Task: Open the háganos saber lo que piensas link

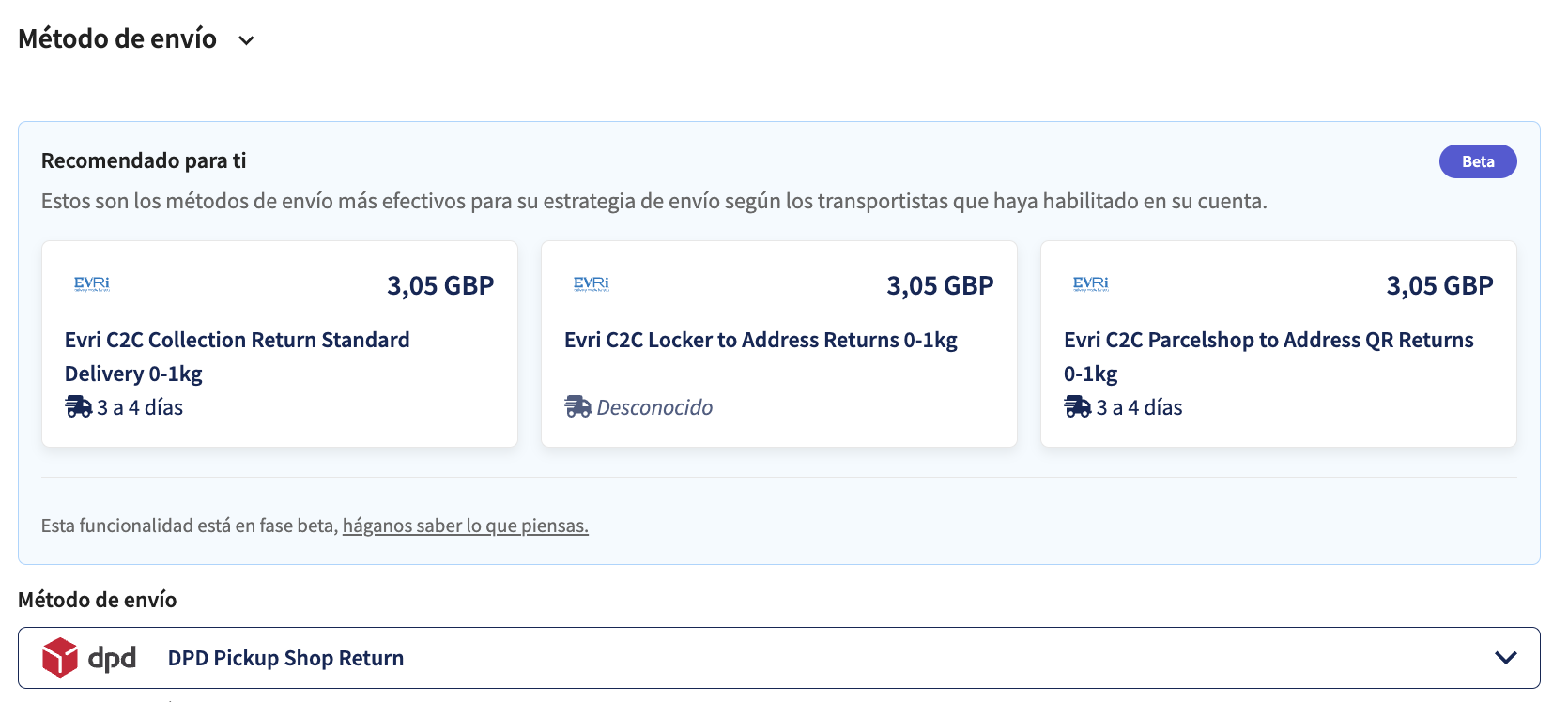Action: [466, 526]
